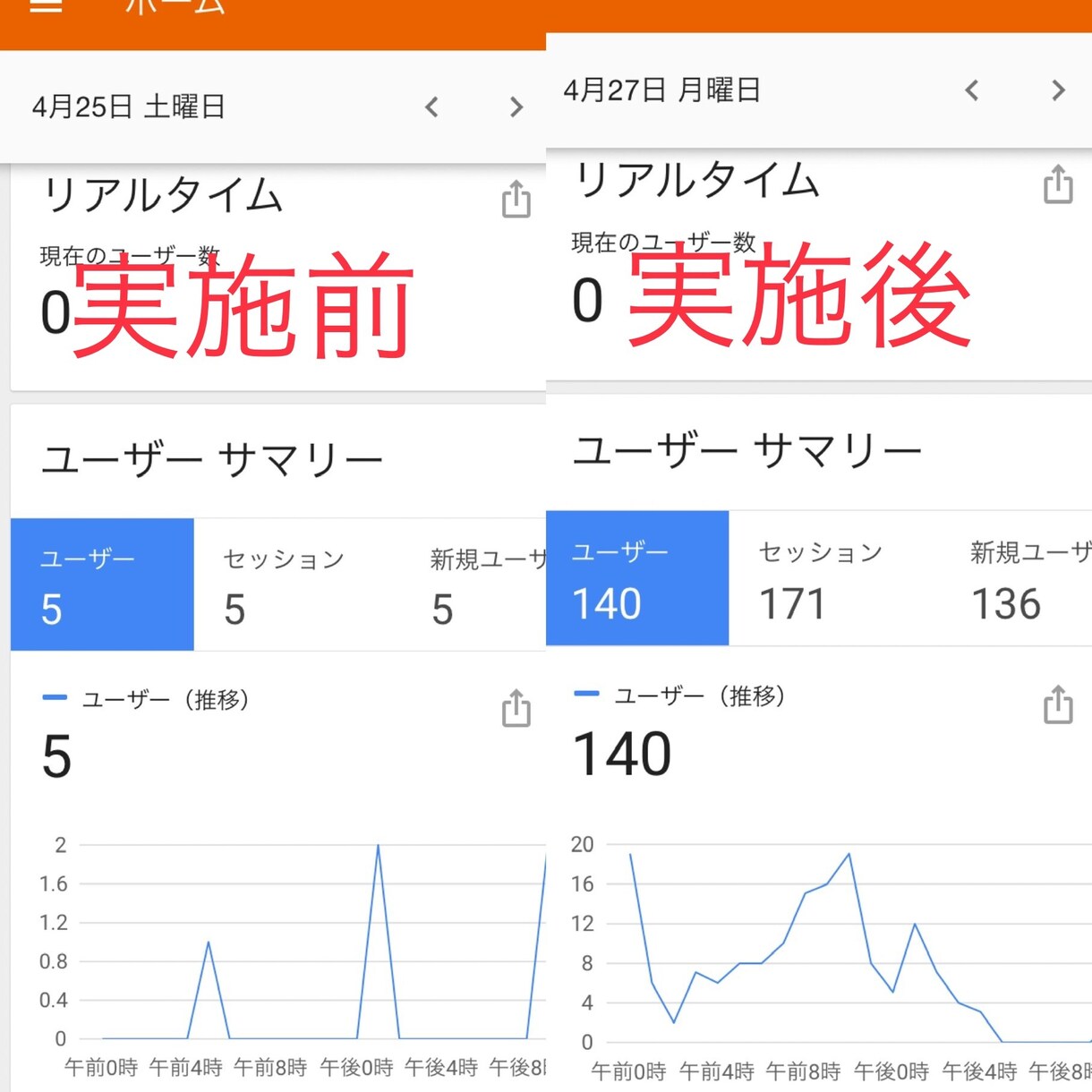Viewport: 1092px width, 1092px height.
Task: Share user trend chart showing 5
Action: 516,707
